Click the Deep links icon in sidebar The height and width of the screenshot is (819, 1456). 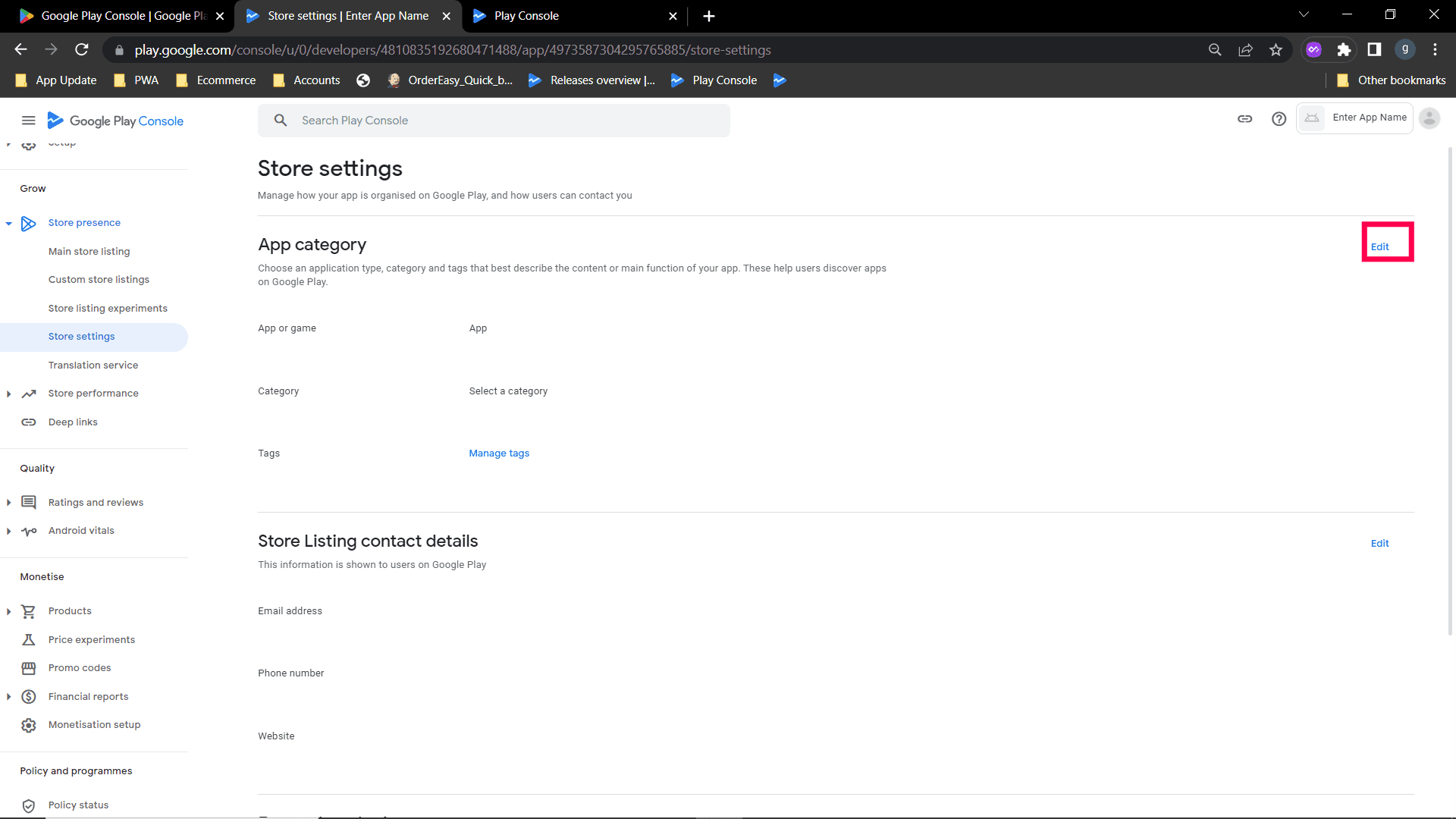29,422
